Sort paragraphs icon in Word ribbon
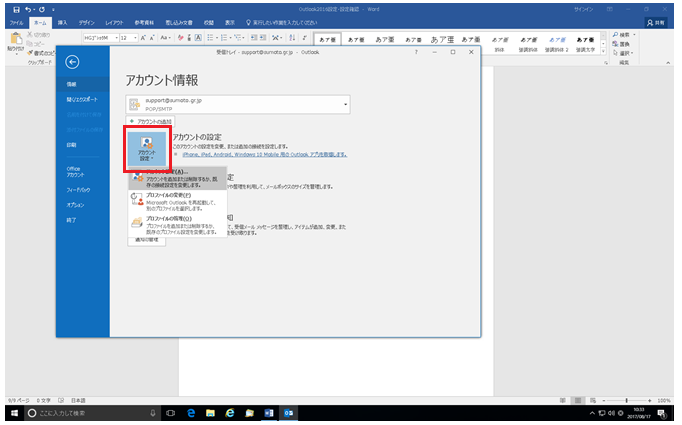This screenshot has width=682, height=425. [292, 38]
